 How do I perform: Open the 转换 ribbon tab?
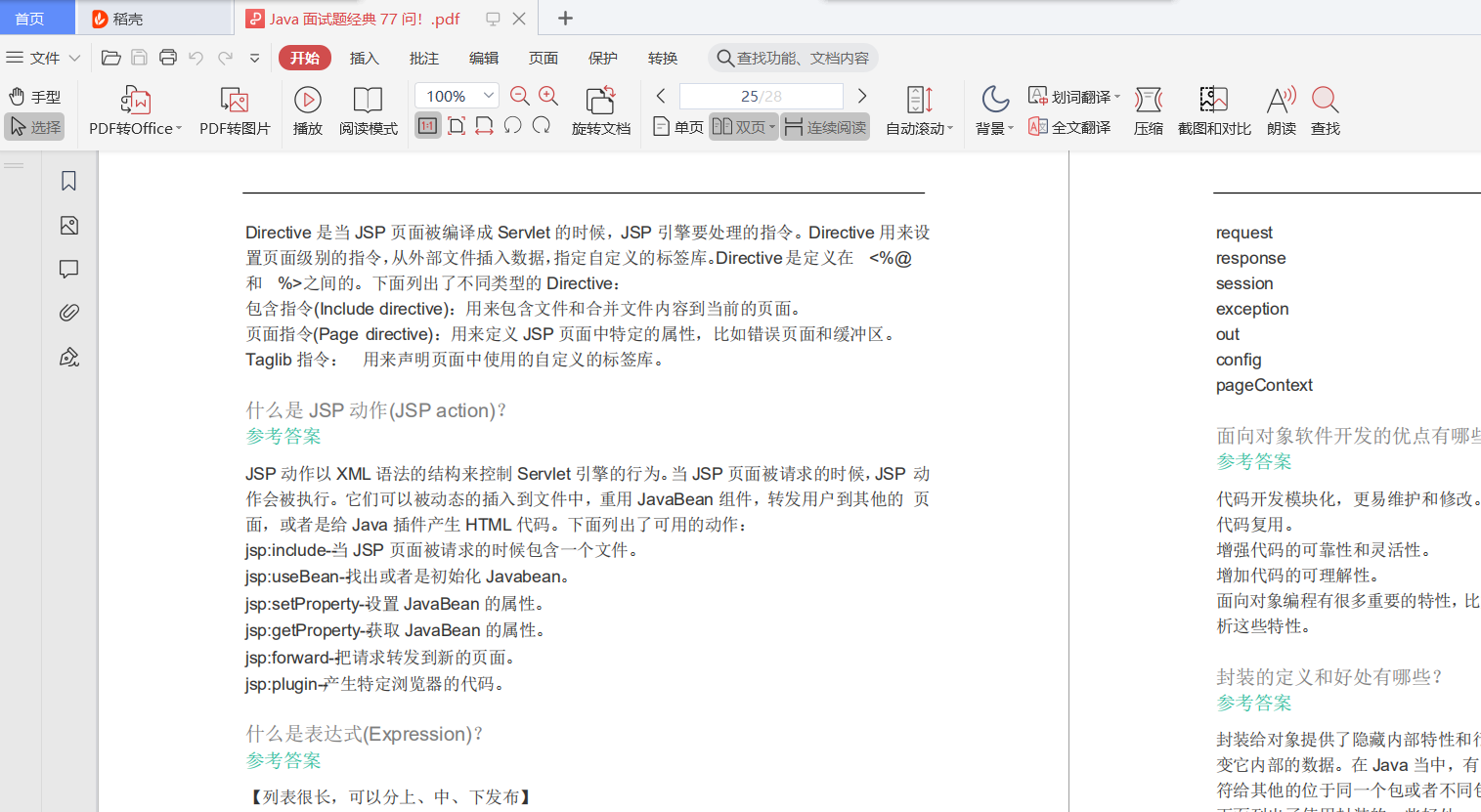663,58
